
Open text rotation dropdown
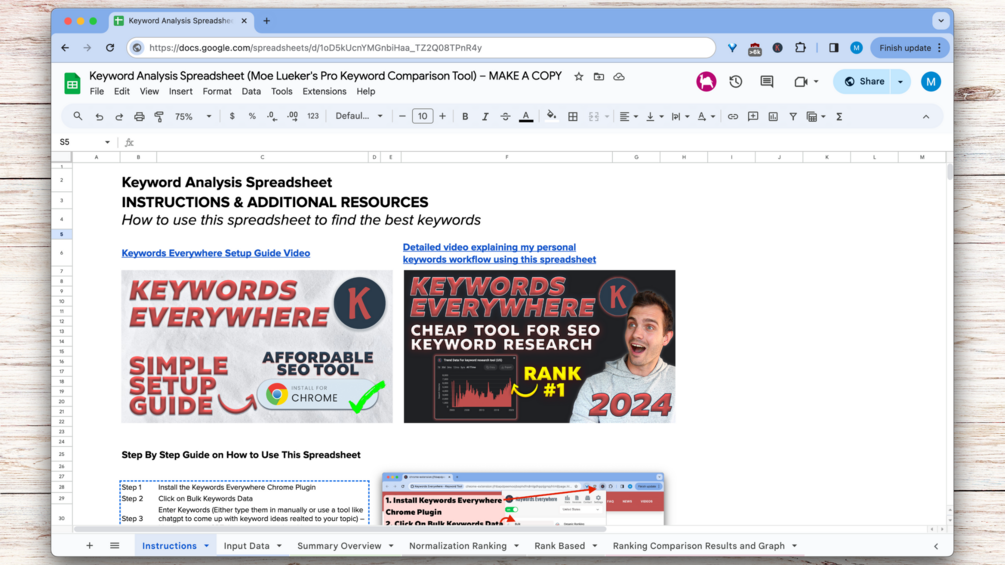point(706,117)
